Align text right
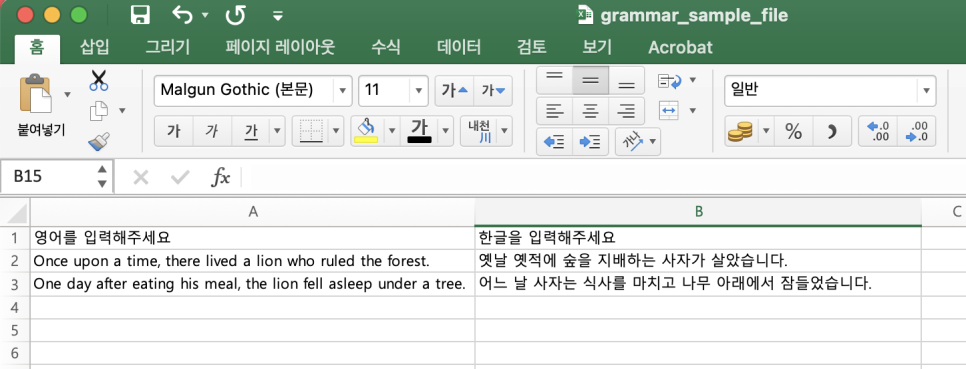 pos(627,111)
